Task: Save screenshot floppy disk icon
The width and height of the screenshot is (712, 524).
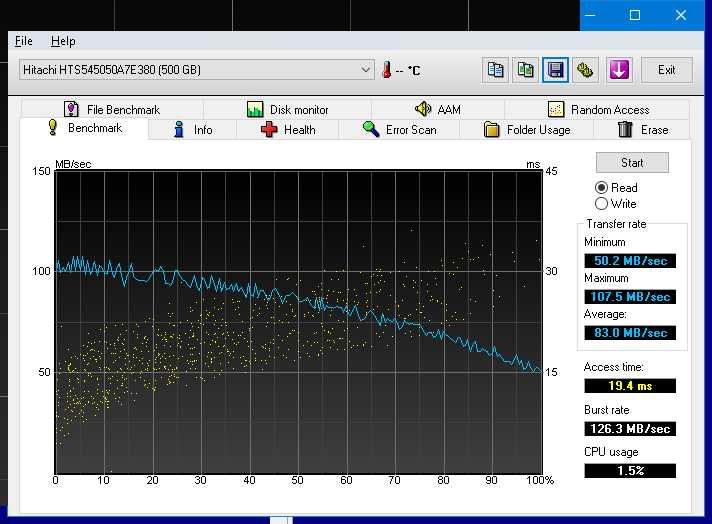Action: pos(555,70)
